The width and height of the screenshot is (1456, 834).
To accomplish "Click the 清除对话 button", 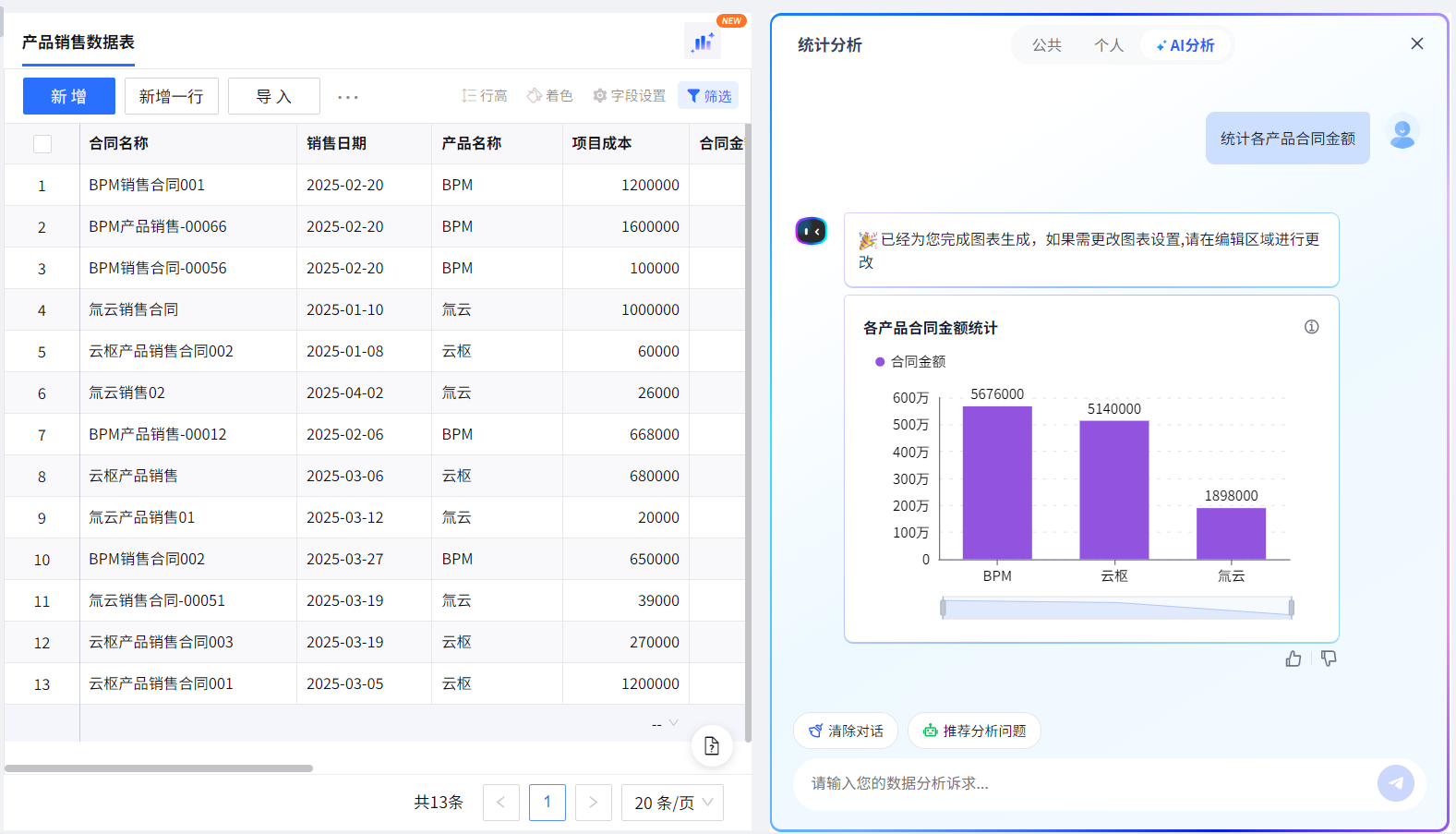I will [845, 731].
